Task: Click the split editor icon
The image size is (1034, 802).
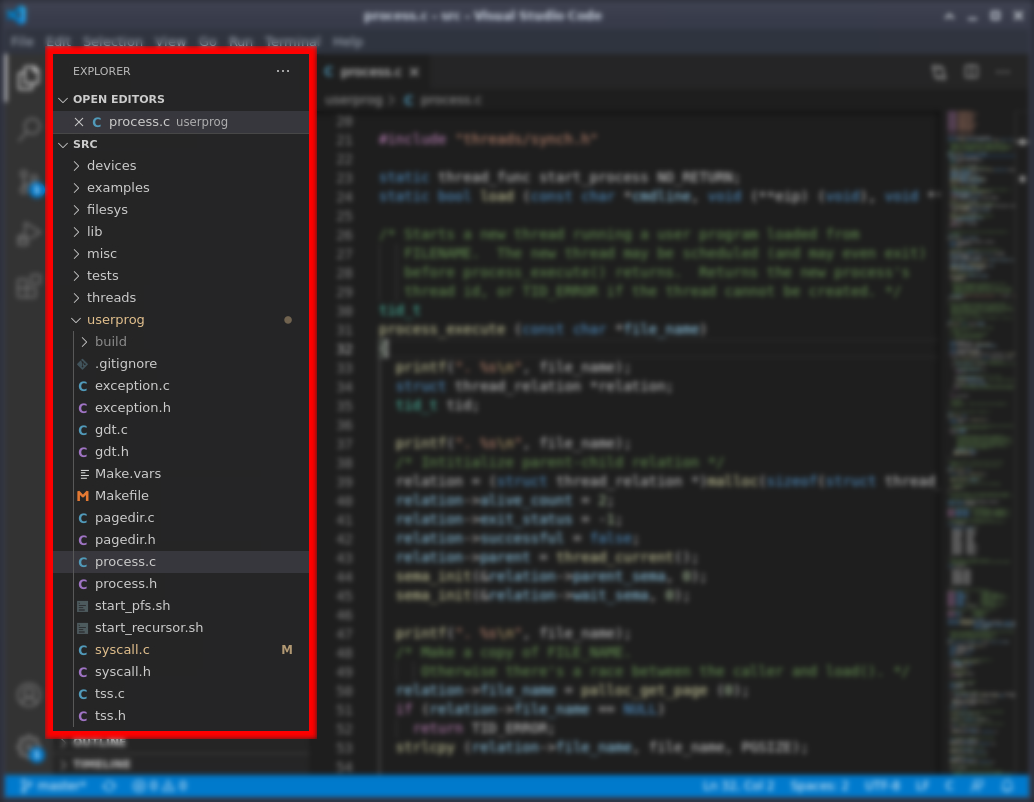Action: pyautogui.click(x=971, y=72)
